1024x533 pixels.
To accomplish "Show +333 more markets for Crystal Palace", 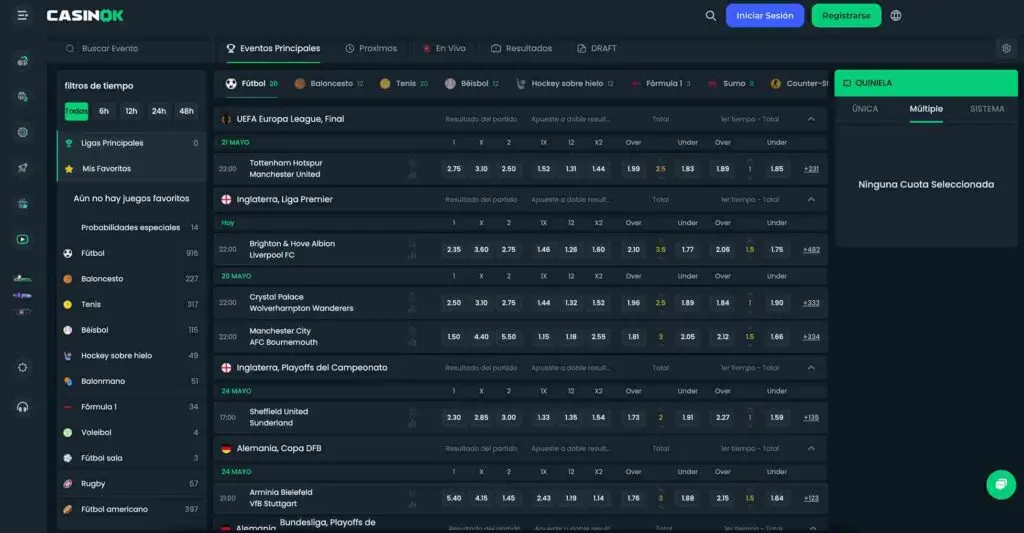I will 811,303.
